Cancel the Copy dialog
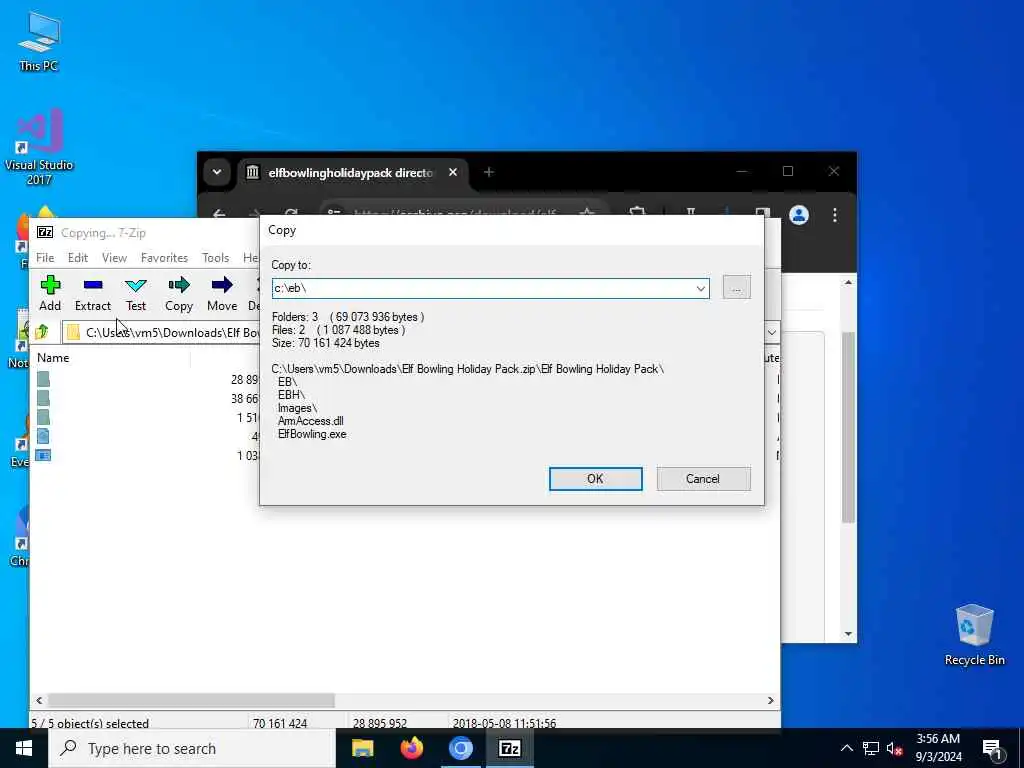Image resolution: width=1024 pixels, height=768 pixels. (703, 479)
